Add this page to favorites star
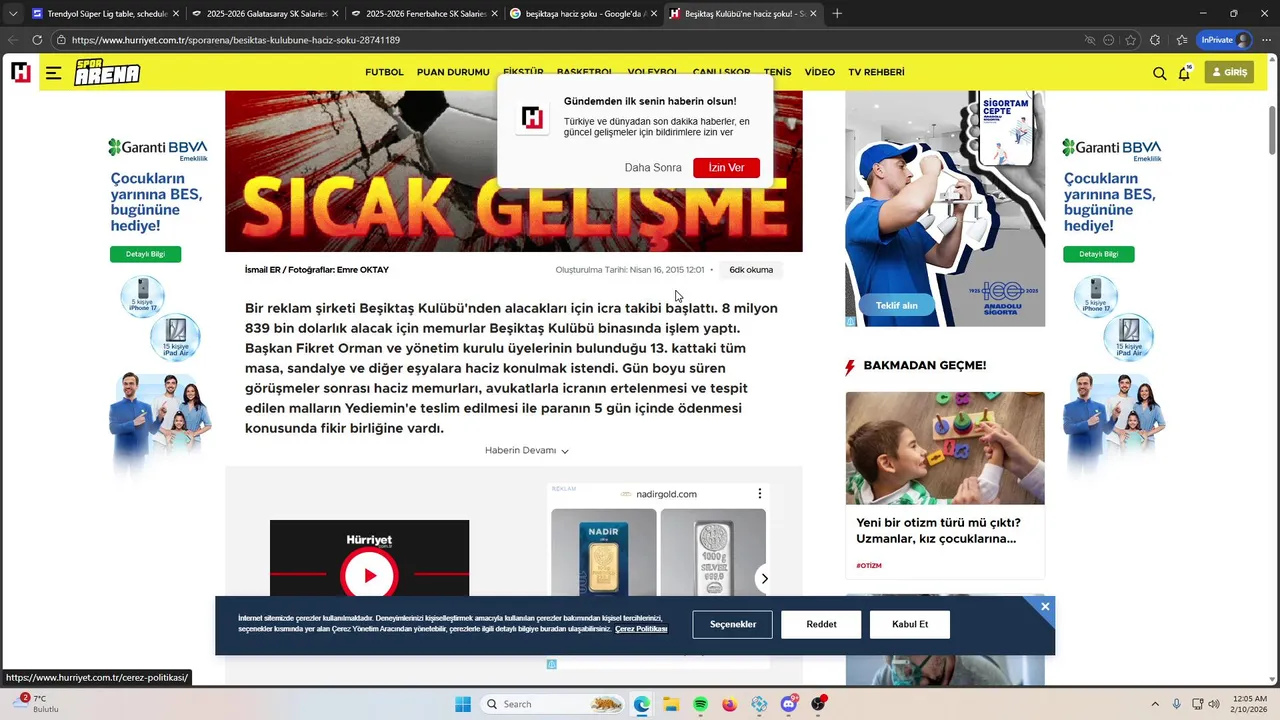 [x=1131, y=40]
